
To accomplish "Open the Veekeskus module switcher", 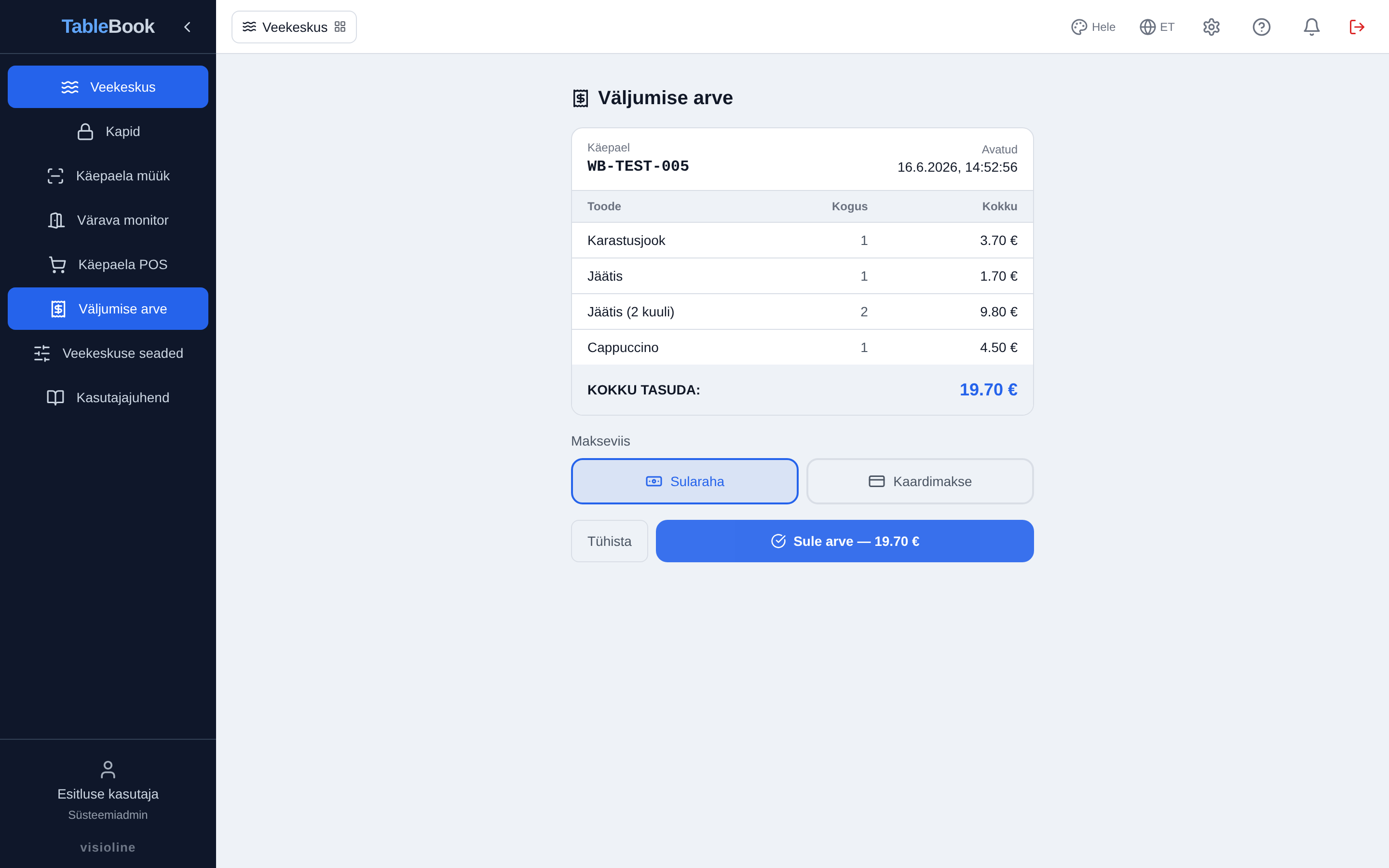I will (x=294, y=27).
